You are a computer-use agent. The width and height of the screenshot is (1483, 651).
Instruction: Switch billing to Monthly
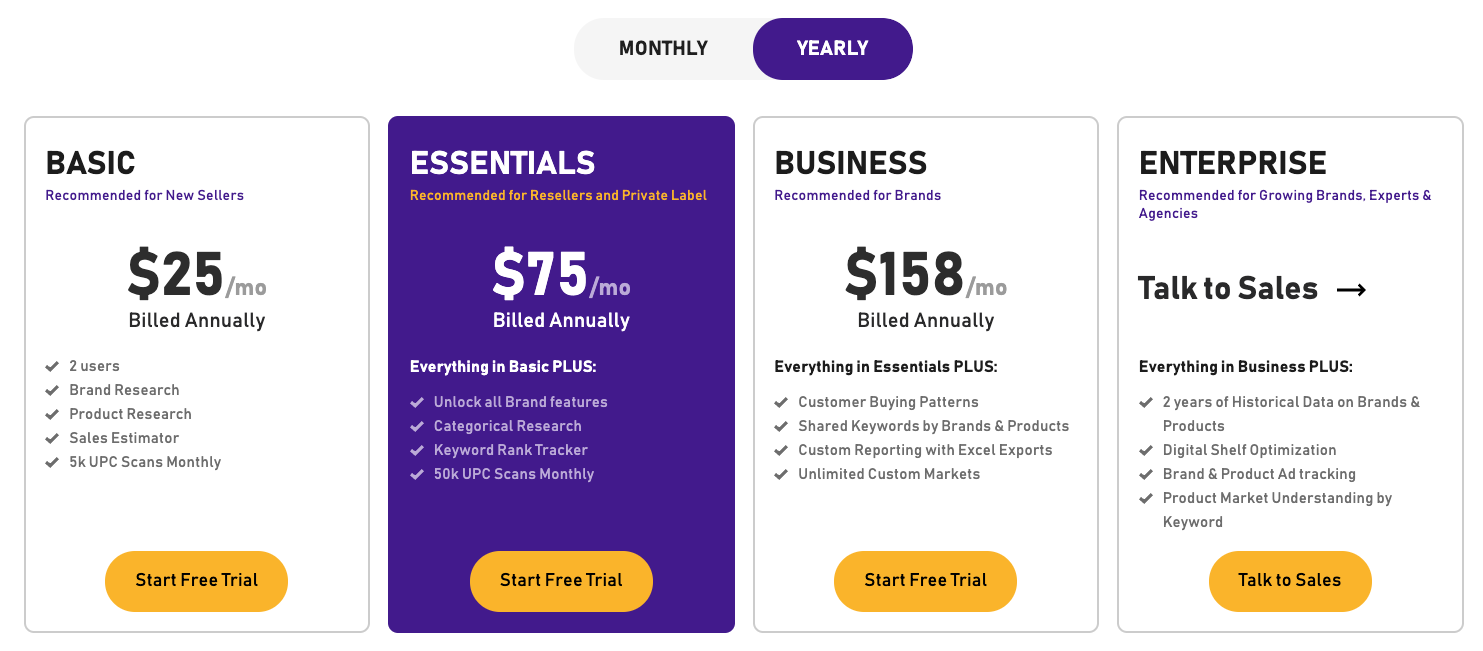click(x=663, y=48)
